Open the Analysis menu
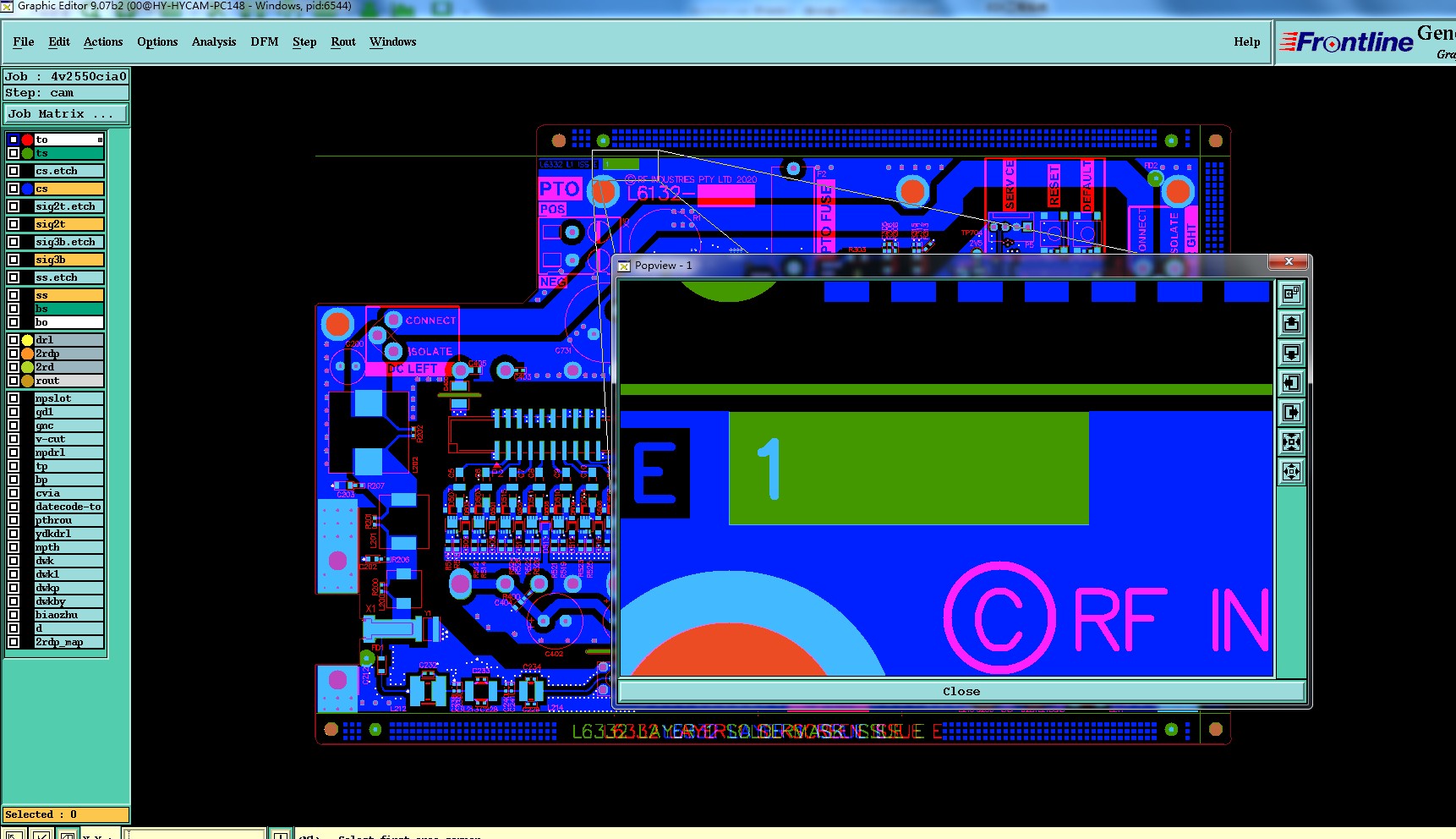Image resolution: width=1456 pixels, height=839 pixels. coord(214,41)
